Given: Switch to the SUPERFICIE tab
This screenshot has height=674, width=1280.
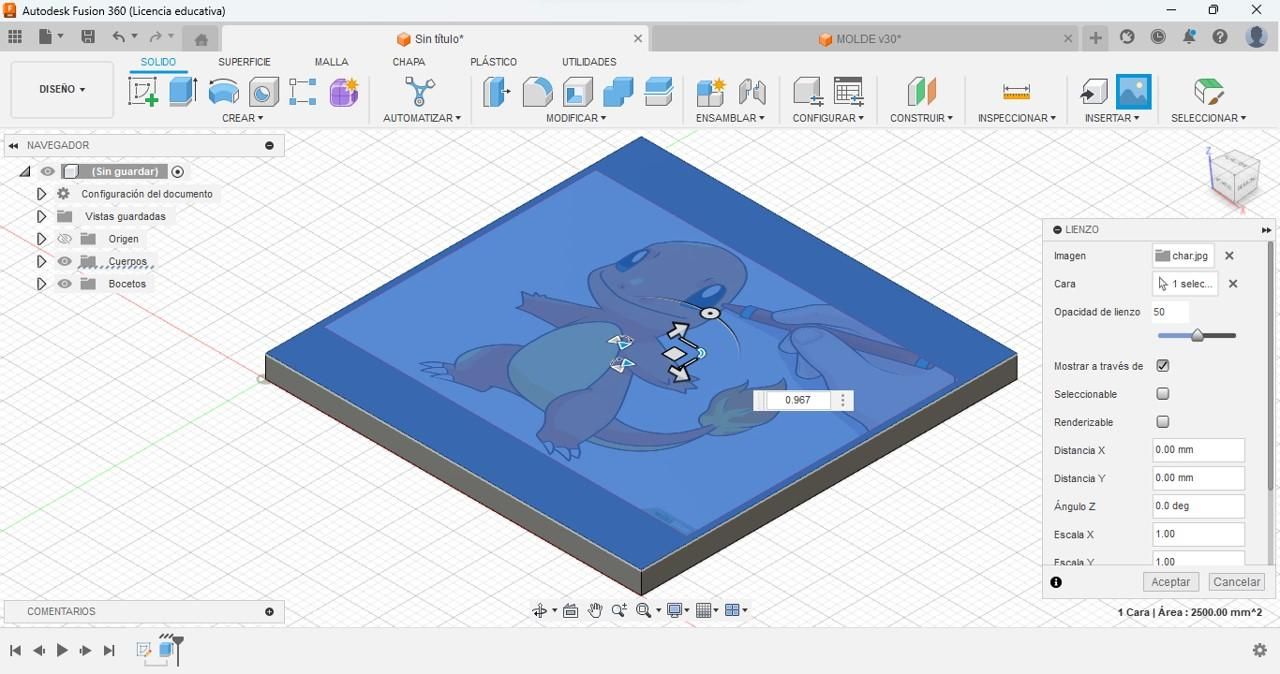Looking at the screenshot, I should pos(244,62).
